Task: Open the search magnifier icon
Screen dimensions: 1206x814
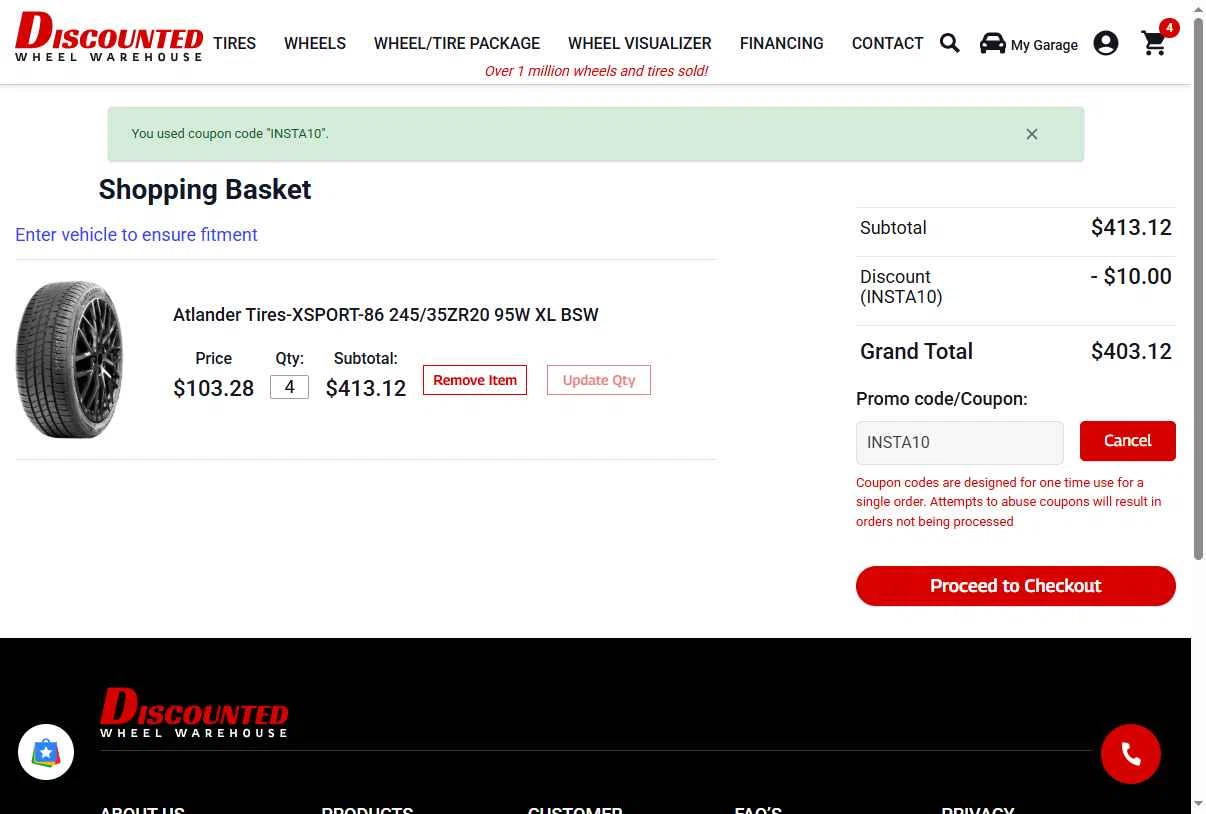Action: click(x=950, y=43)
